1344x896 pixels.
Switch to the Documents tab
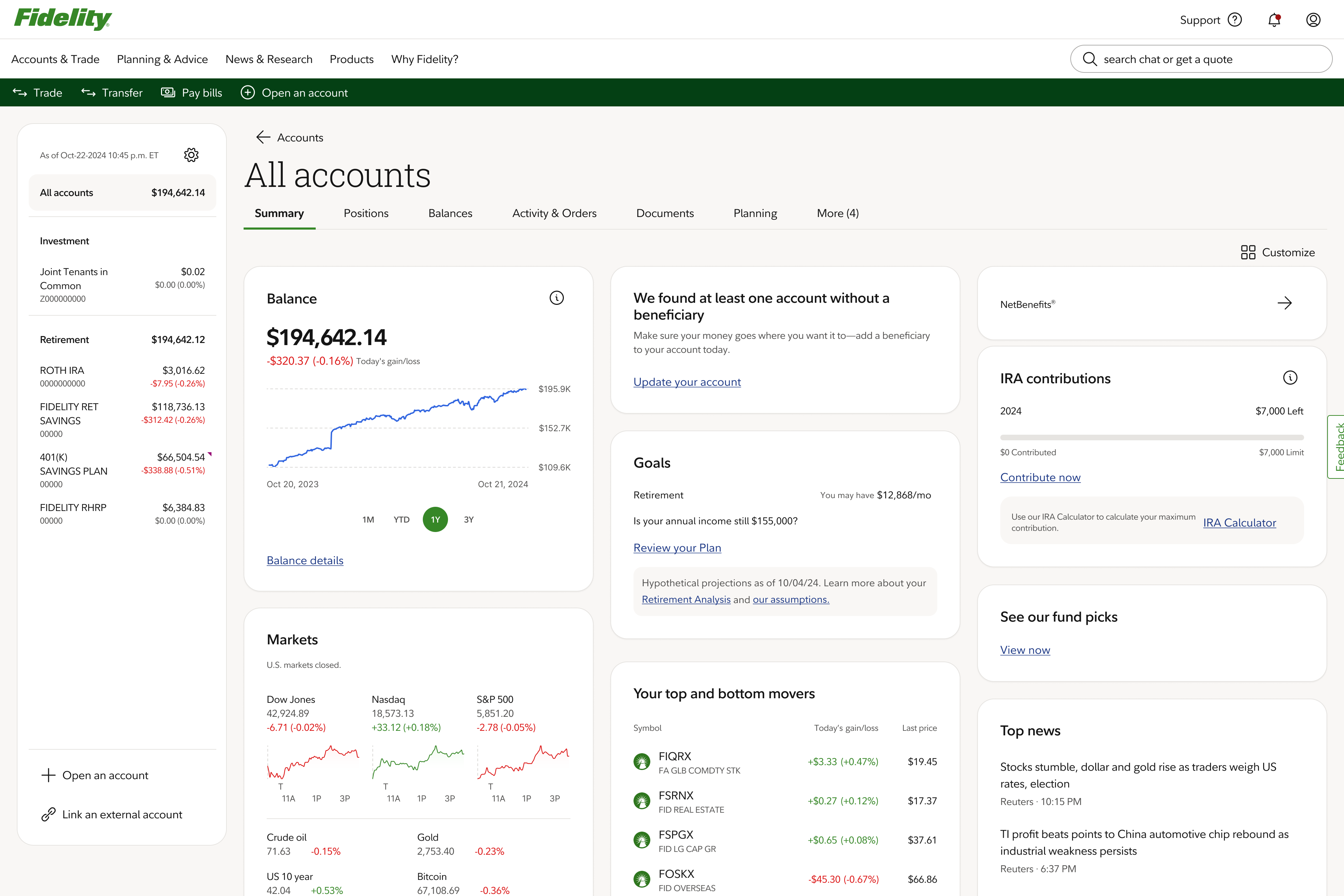click(x=665, y=213)
